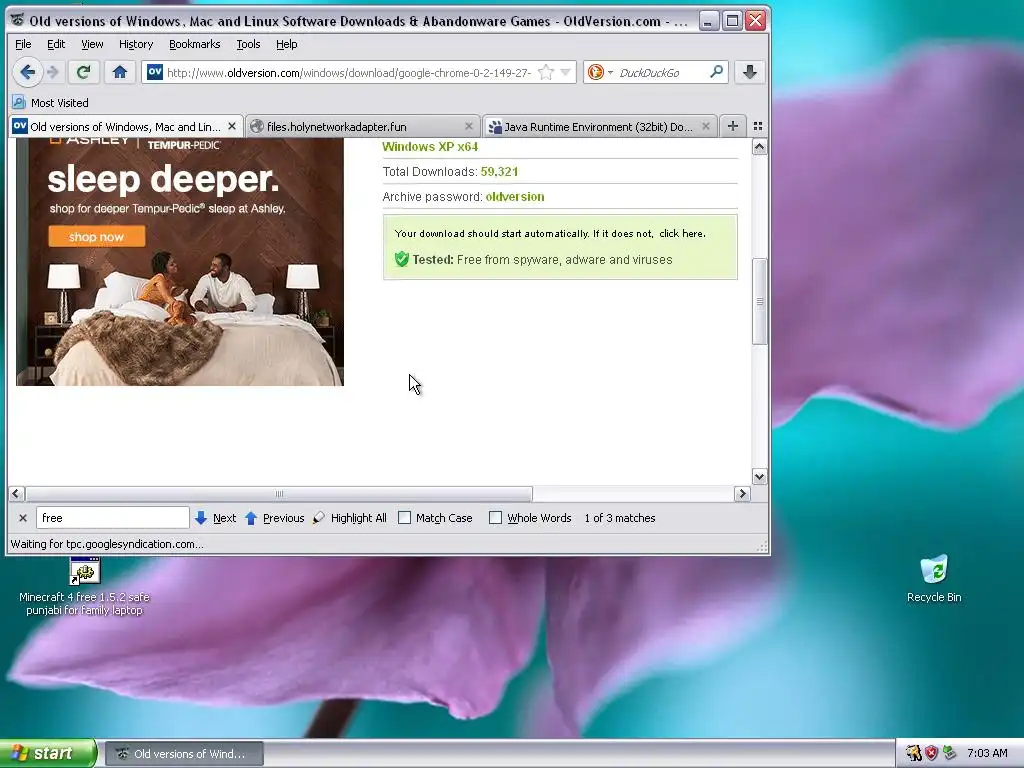Go back with the browser Back arrow
1024x768 pixels.
[27, 72]
